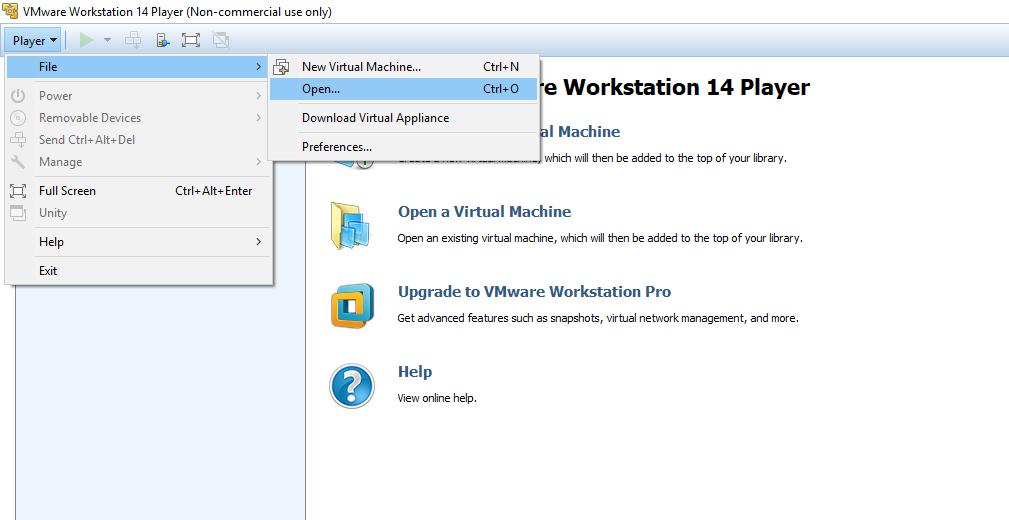
Task: Click the Unity mode toolbar icon
Action: tap(221, 41)
